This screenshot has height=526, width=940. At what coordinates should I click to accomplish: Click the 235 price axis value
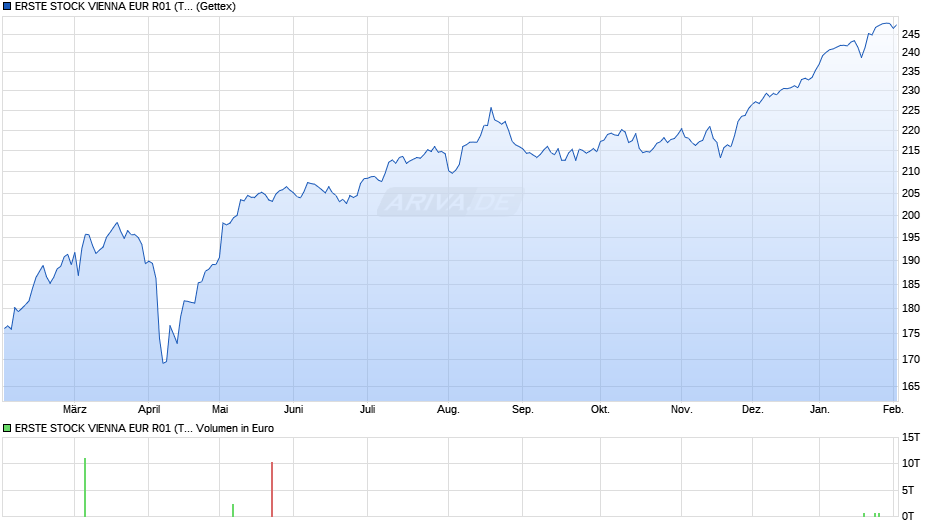[911, 71]
